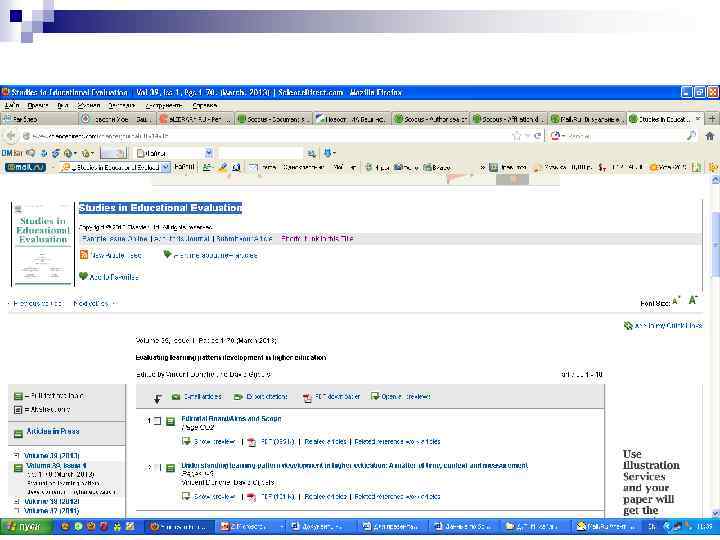720x540 pixels.
Task: Close the active Studies in Education tab
Action: click(698, 119)
